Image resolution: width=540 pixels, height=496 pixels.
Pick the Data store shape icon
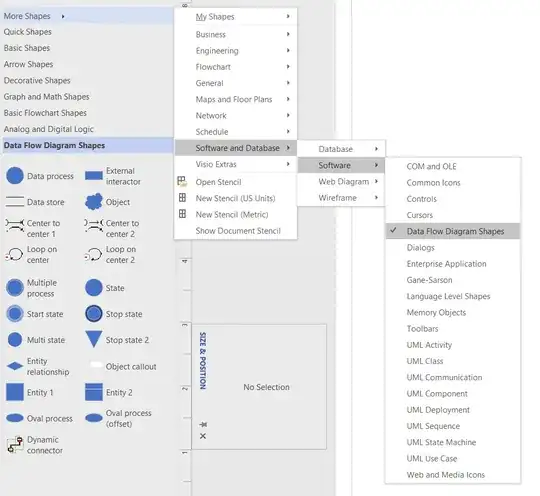pyautogui.click(x=15, y=202)
